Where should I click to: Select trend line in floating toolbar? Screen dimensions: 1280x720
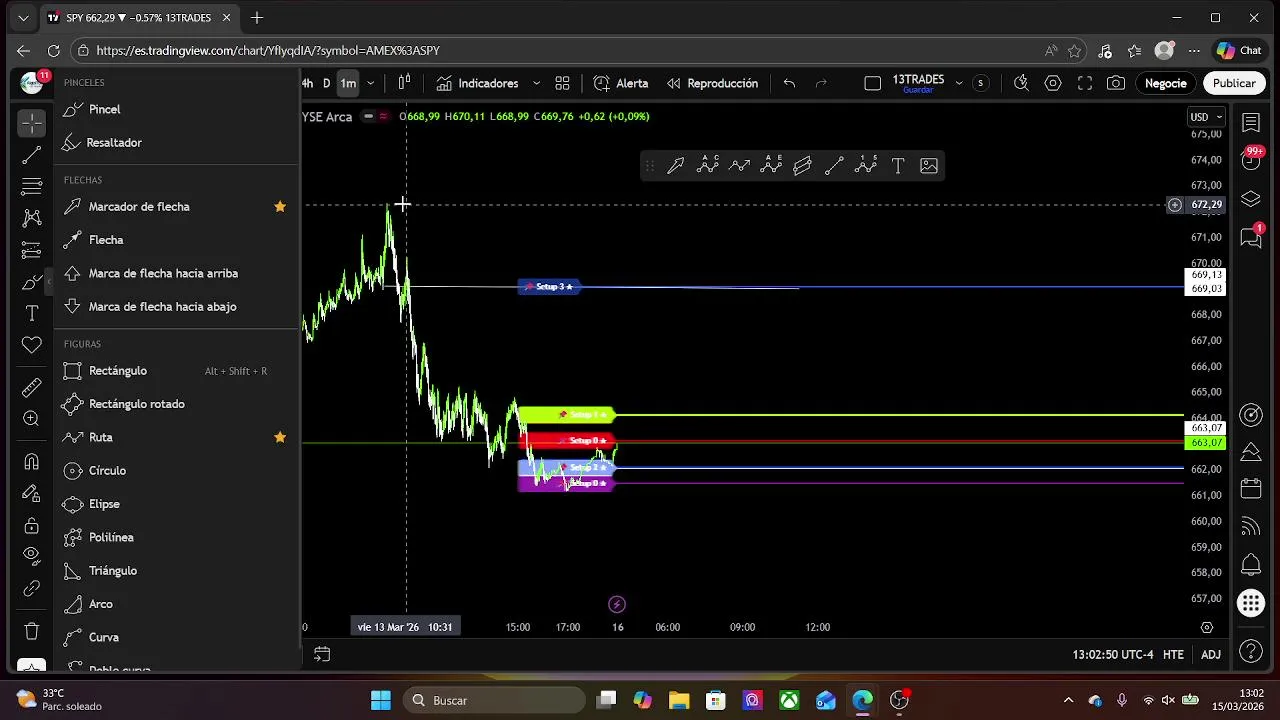click(834, 166)
